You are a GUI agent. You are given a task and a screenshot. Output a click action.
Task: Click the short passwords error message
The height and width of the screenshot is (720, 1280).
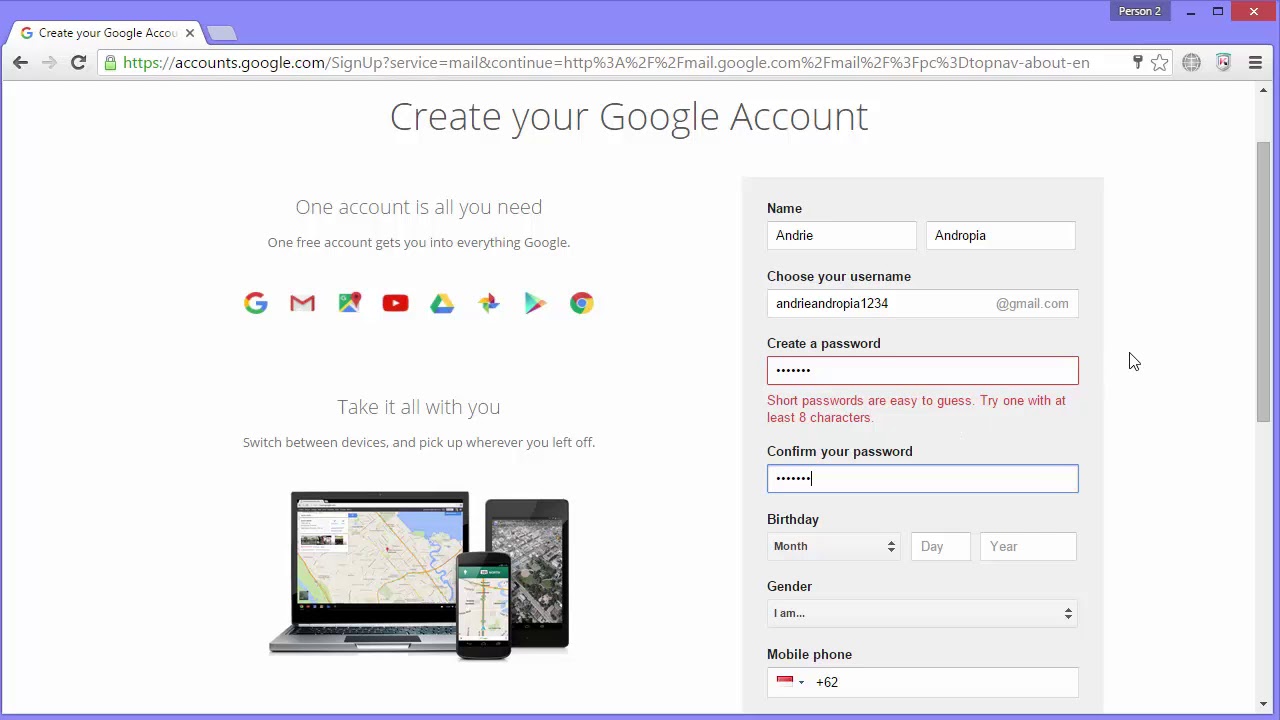[x=917, y=409]
